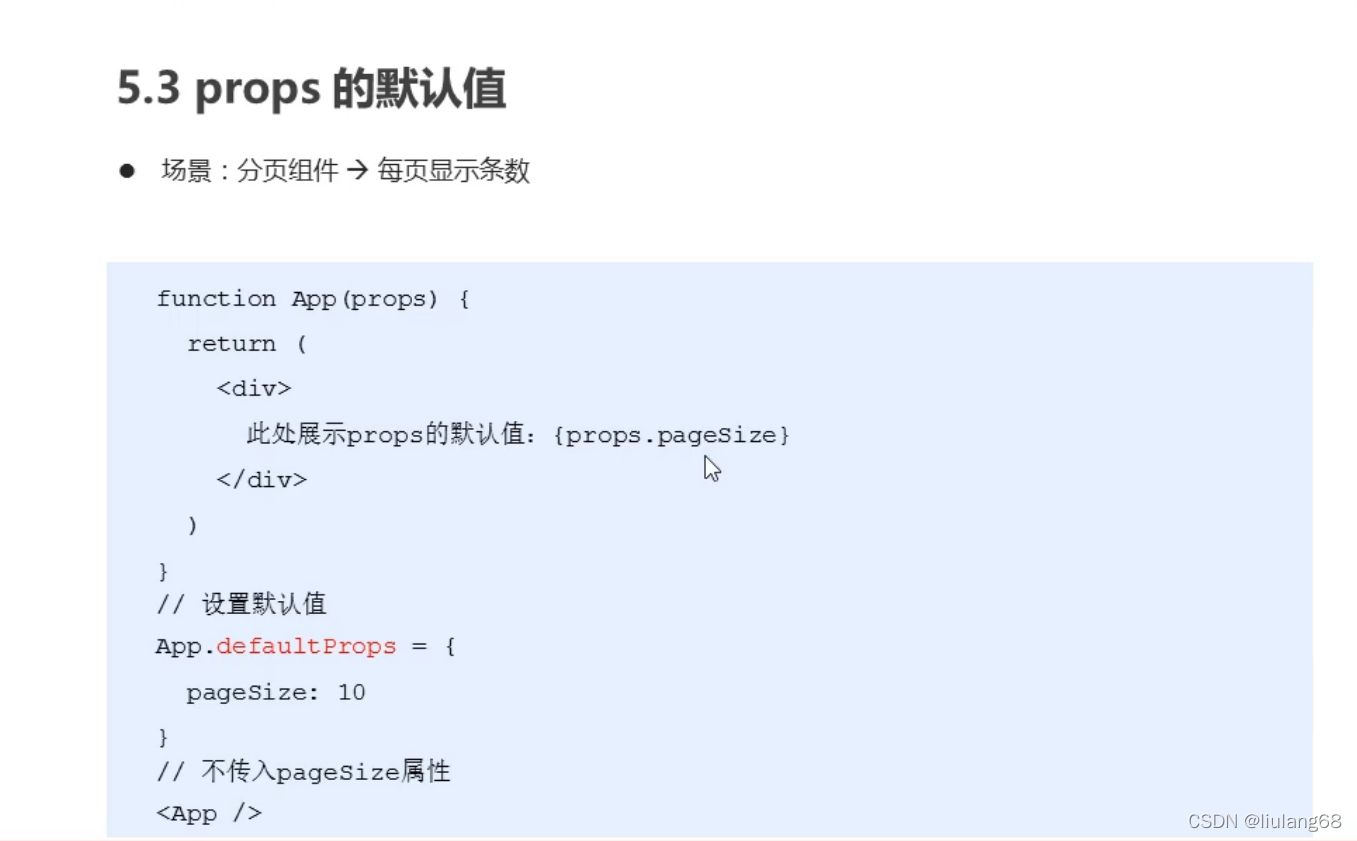Screen dimensions: 1357x841
Task: Click the comment '// 设置默认值'
Action: [x=241, y=604]
